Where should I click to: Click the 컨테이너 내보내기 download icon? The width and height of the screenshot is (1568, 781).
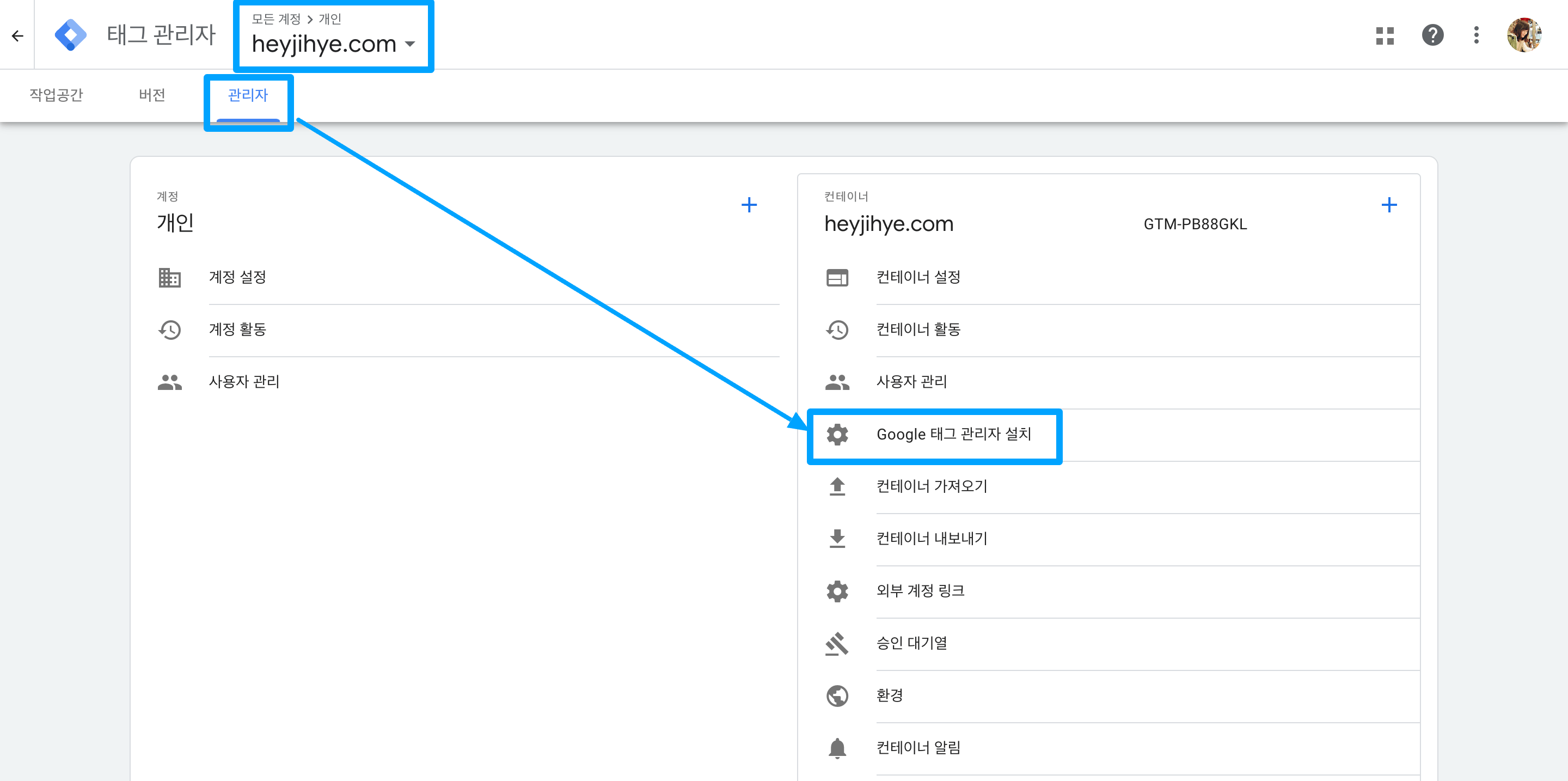[x=837, y=539]
